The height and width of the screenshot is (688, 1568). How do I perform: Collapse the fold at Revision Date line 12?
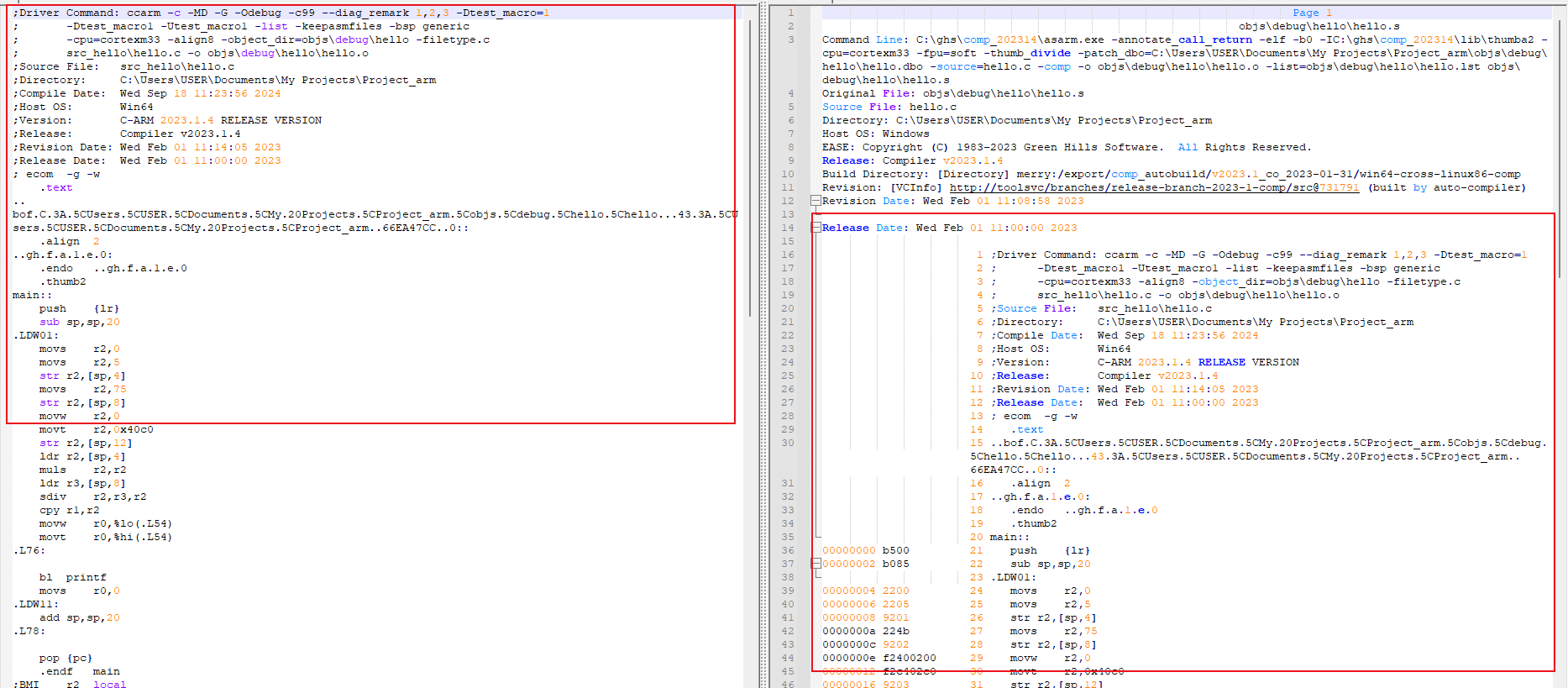point(815,201)
